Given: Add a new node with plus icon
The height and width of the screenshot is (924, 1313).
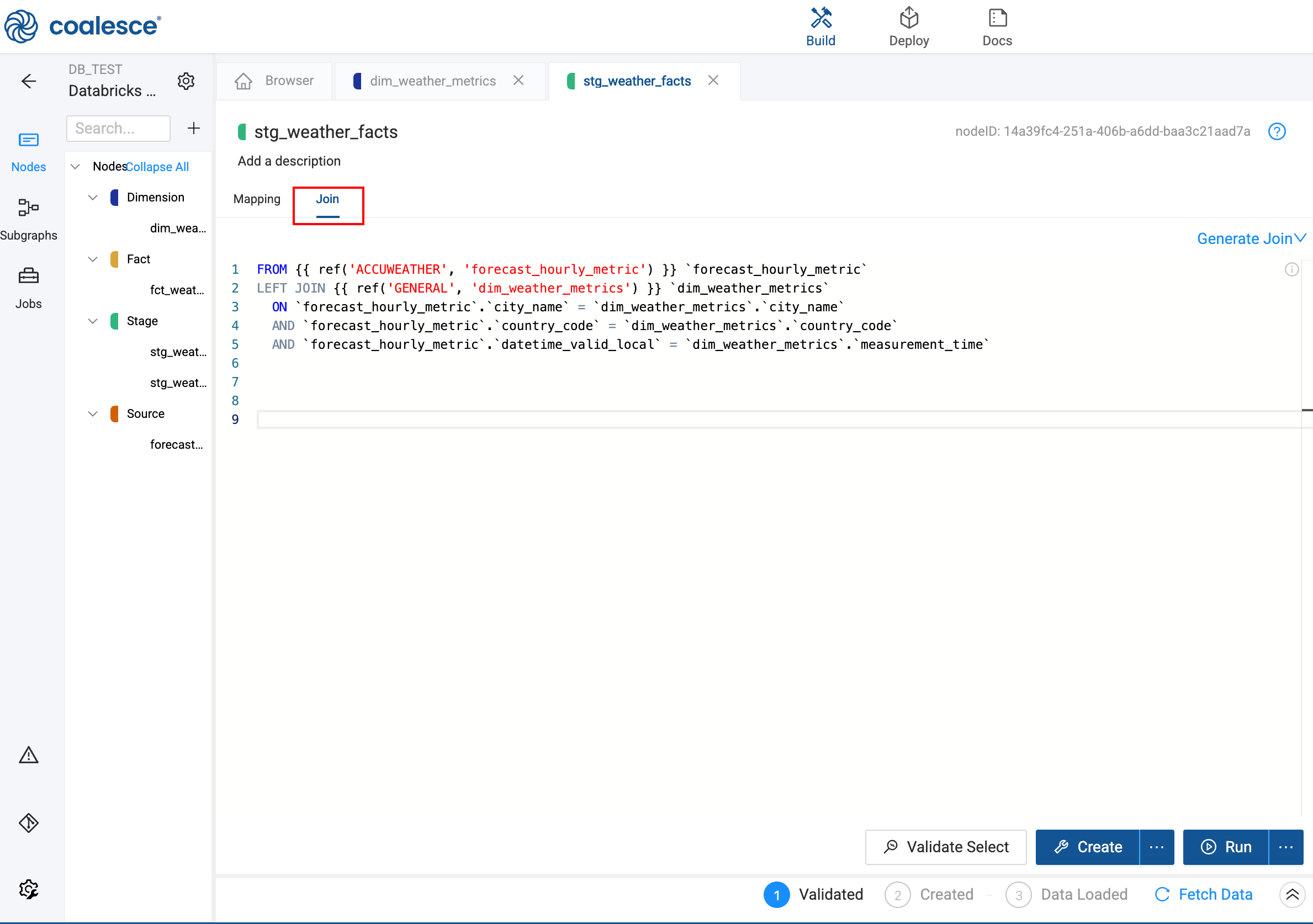Looking at the screenshot, I should 194,128.
